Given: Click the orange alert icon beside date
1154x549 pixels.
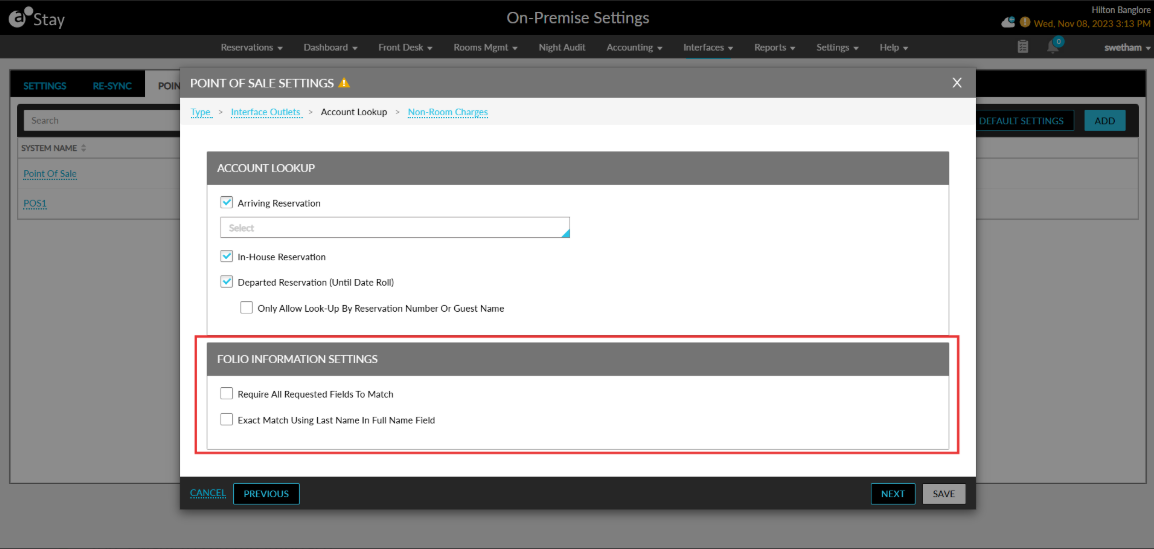Looking at the screenshot, I should coord(1024,23).
